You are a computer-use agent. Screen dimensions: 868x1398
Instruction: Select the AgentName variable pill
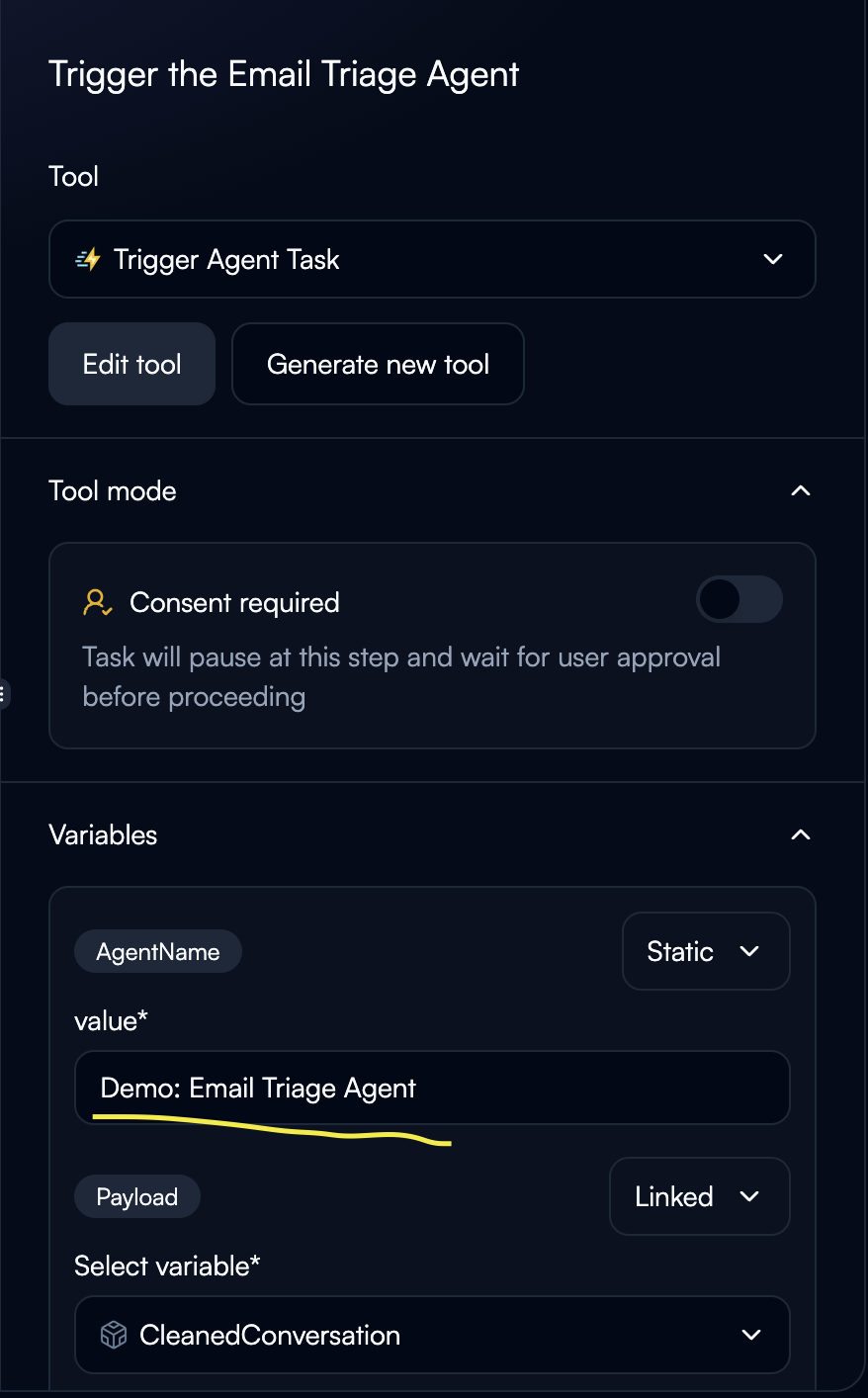[157, 950]
